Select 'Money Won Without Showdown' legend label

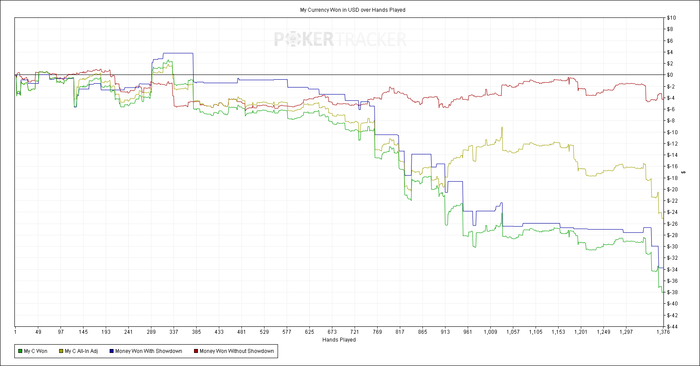click(237, 351)
